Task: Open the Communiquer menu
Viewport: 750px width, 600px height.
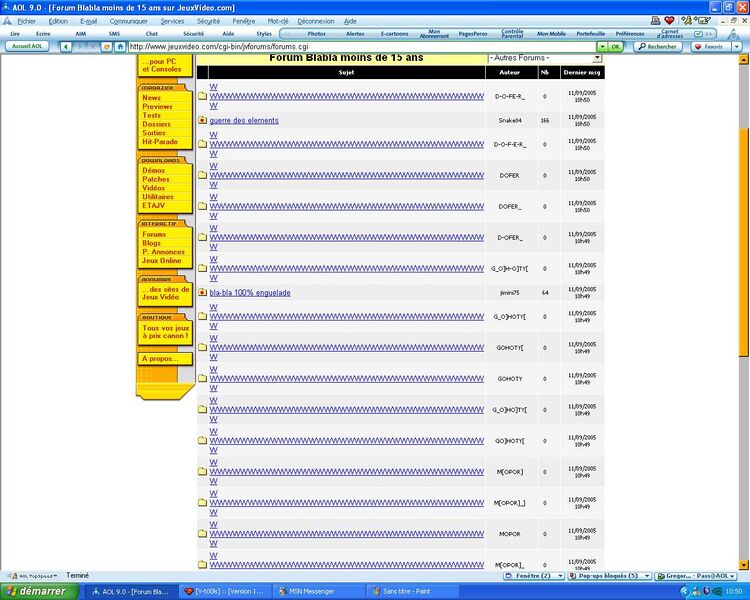Action: coord(128,20)
